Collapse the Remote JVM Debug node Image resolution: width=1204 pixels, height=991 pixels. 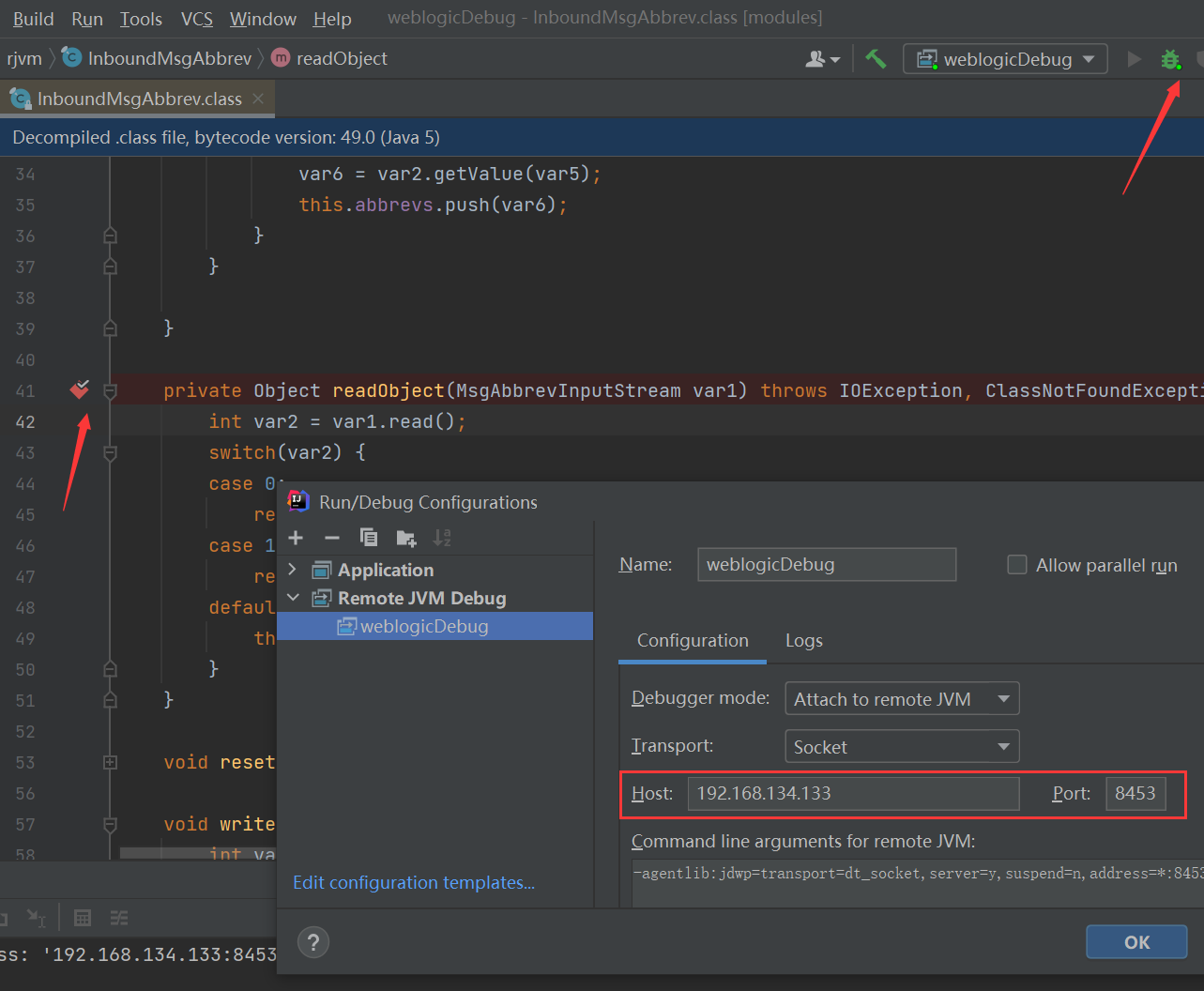point(293,598)
